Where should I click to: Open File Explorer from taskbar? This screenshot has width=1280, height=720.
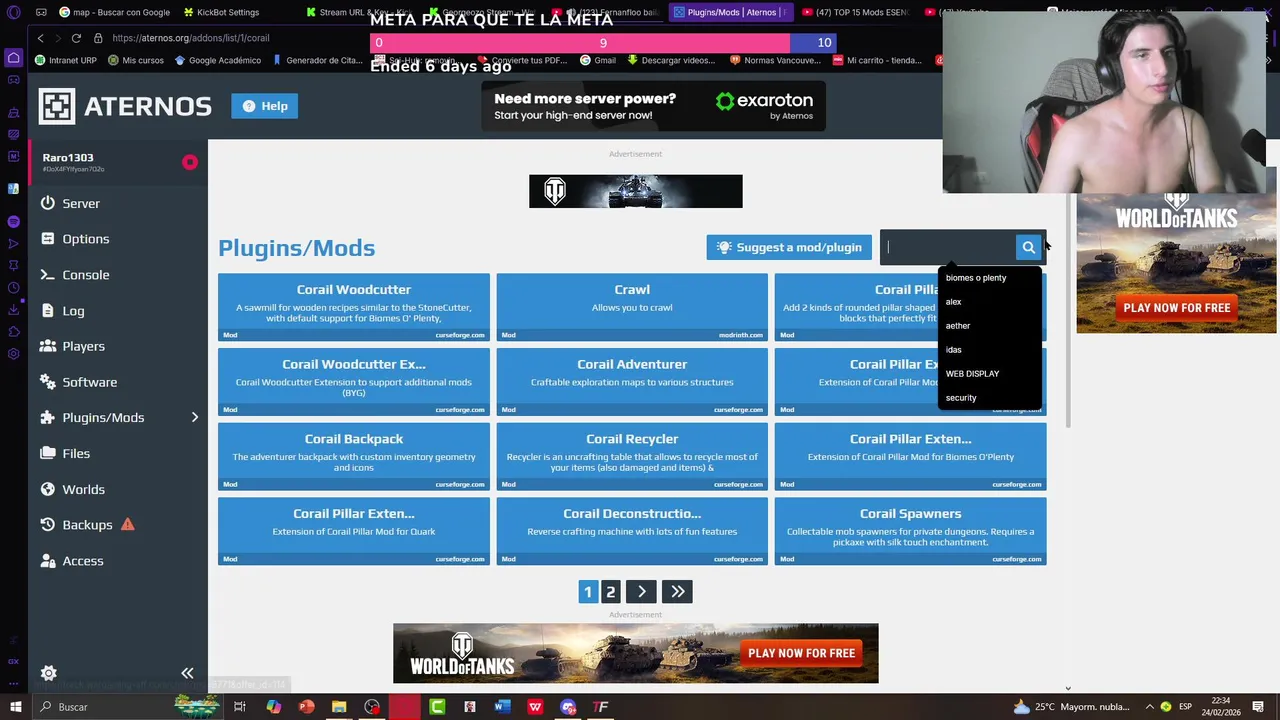[x=339, y=707]
